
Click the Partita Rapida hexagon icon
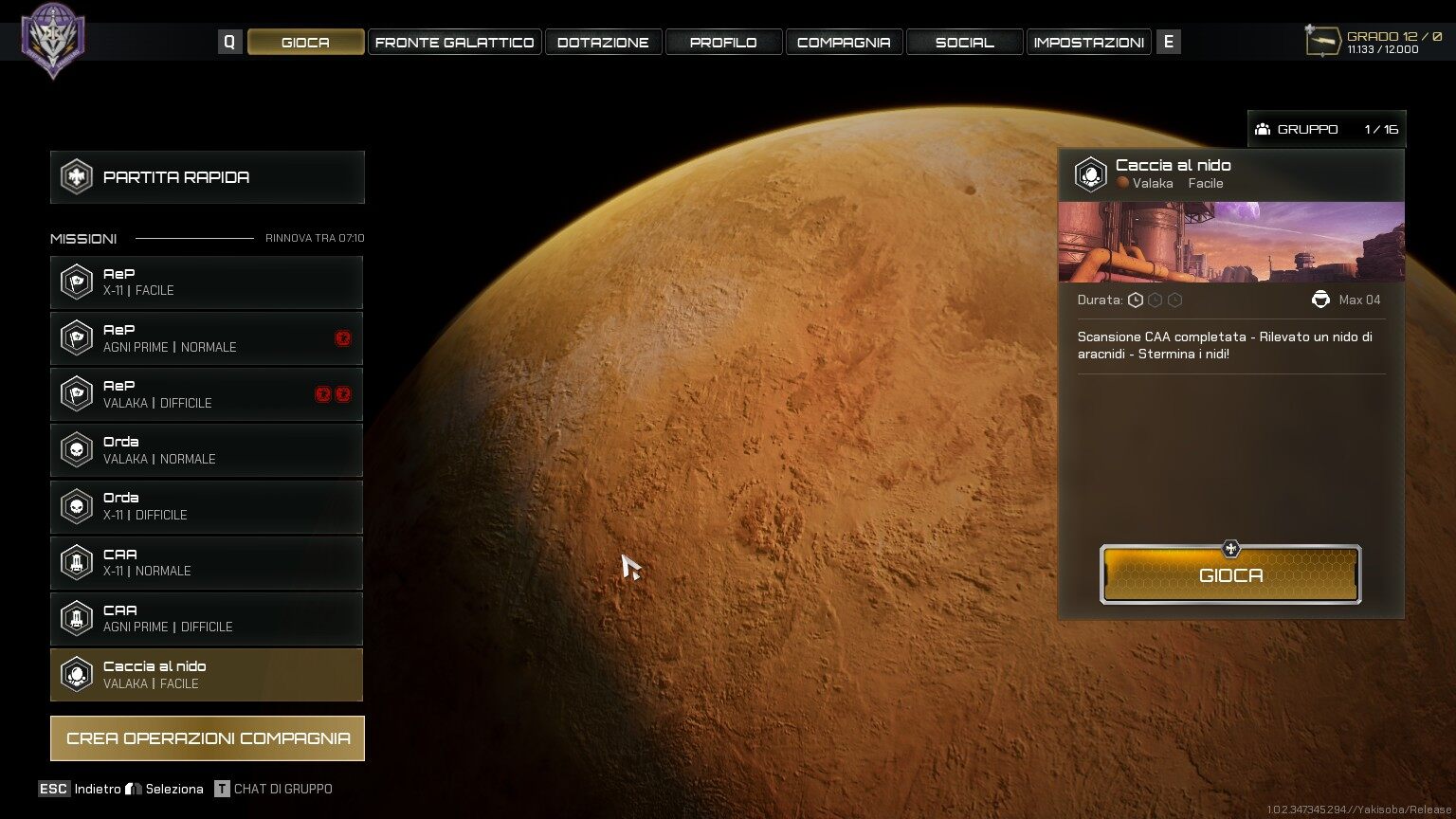click(77, 177)
